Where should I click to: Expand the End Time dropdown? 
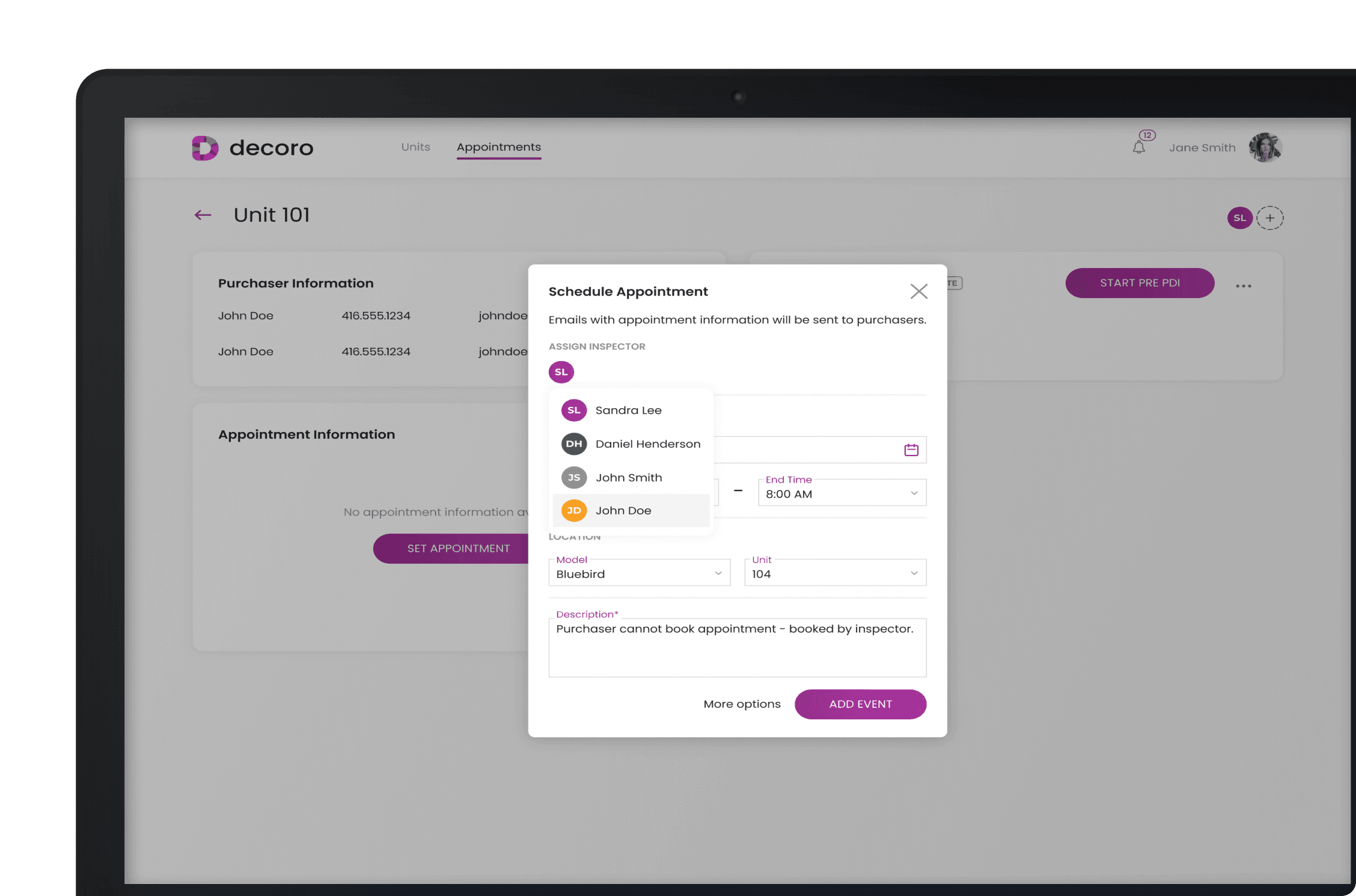point(842,493)
